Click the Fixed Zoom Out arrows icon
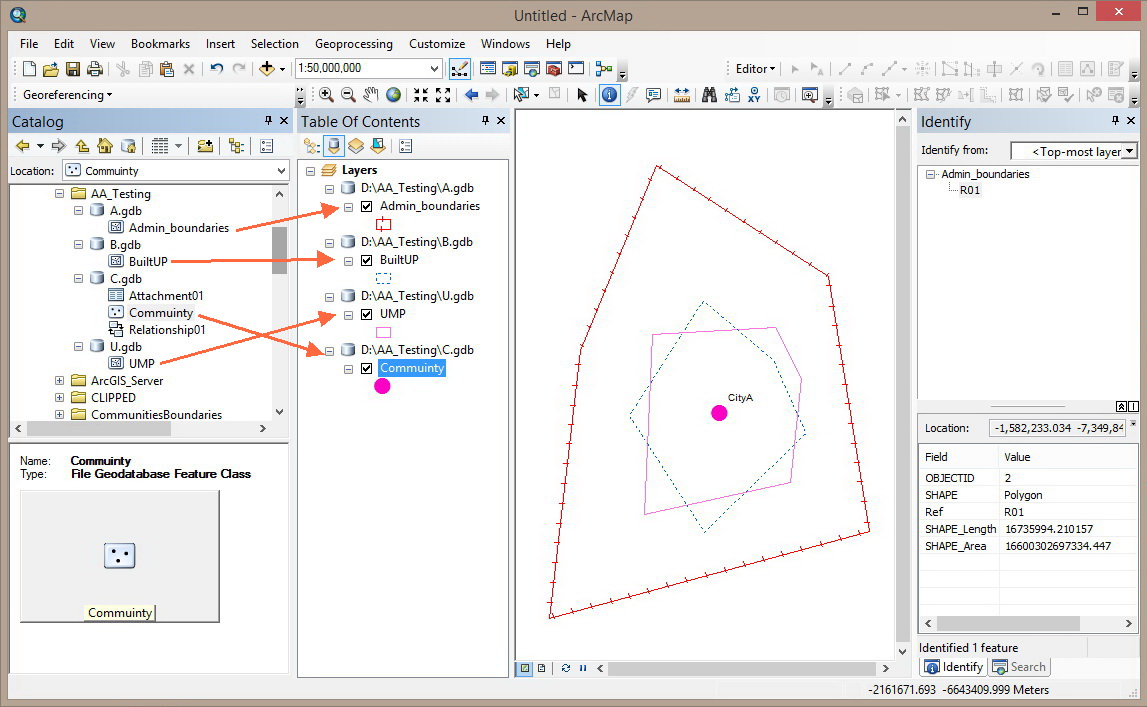Viewport: 1147px width, 707px height. 443,95
